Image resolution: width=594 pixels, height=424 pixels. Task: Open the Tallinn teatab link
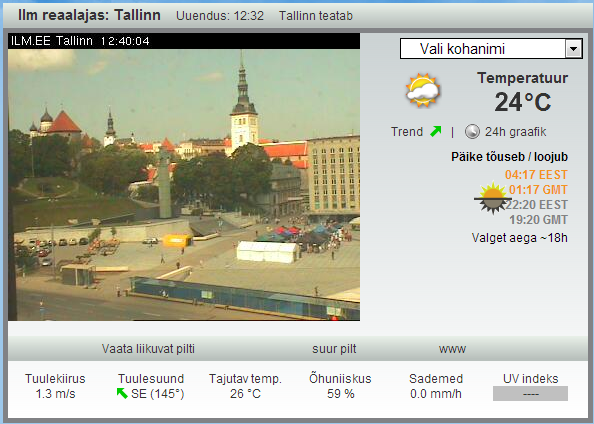coord(316,16)
